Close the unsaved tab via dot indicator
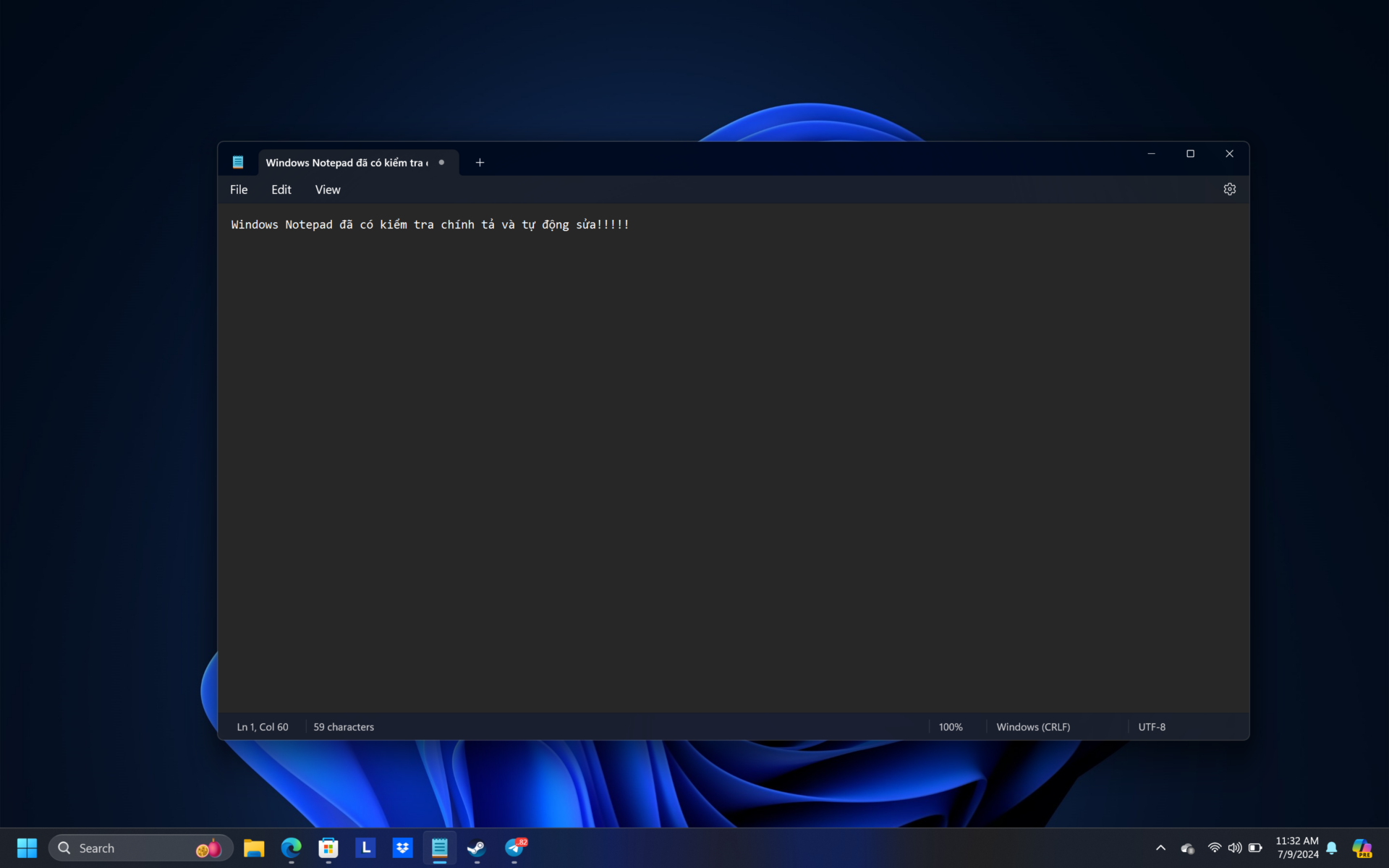1389x868 pixels. coord(441,162)
